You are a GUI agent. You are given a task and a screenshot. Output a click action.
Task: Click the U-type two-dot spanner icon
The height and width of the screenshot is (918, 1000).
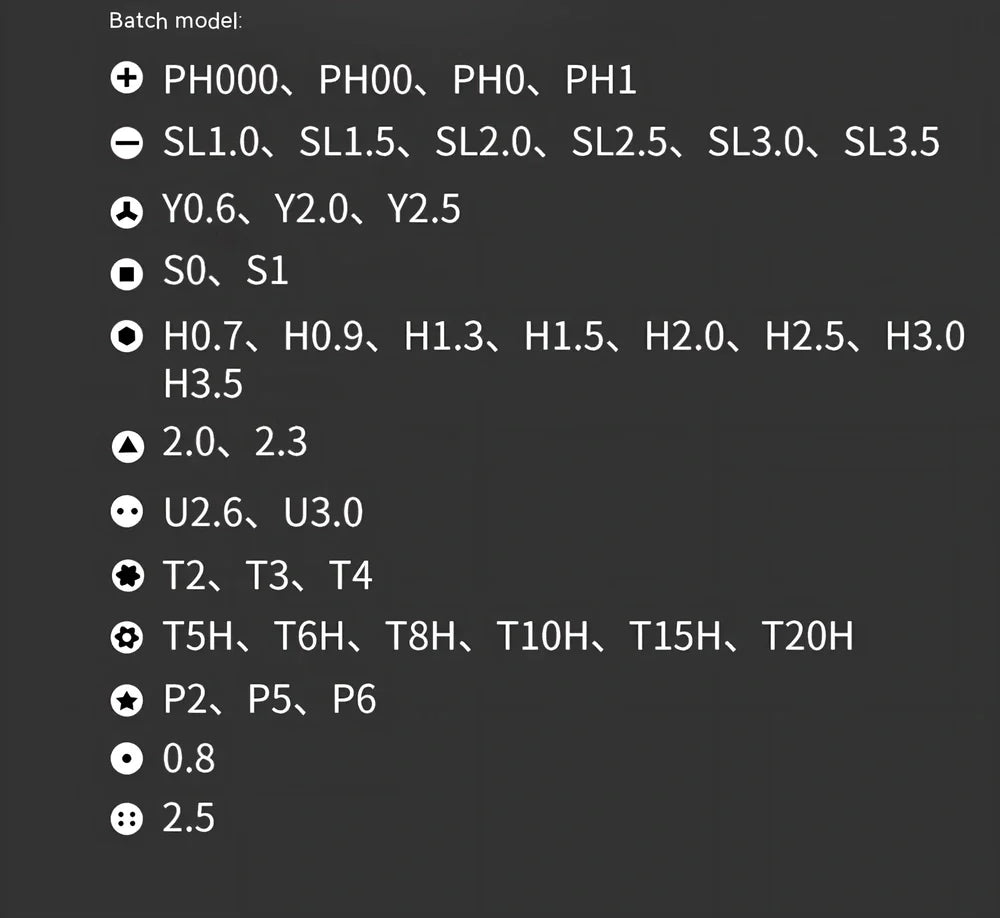tap(127, 513)
